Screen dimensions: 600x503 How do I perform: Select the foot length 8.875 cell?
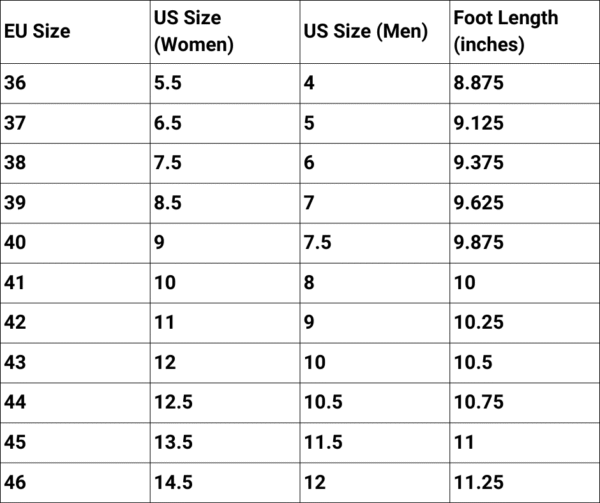pos(478,83)
